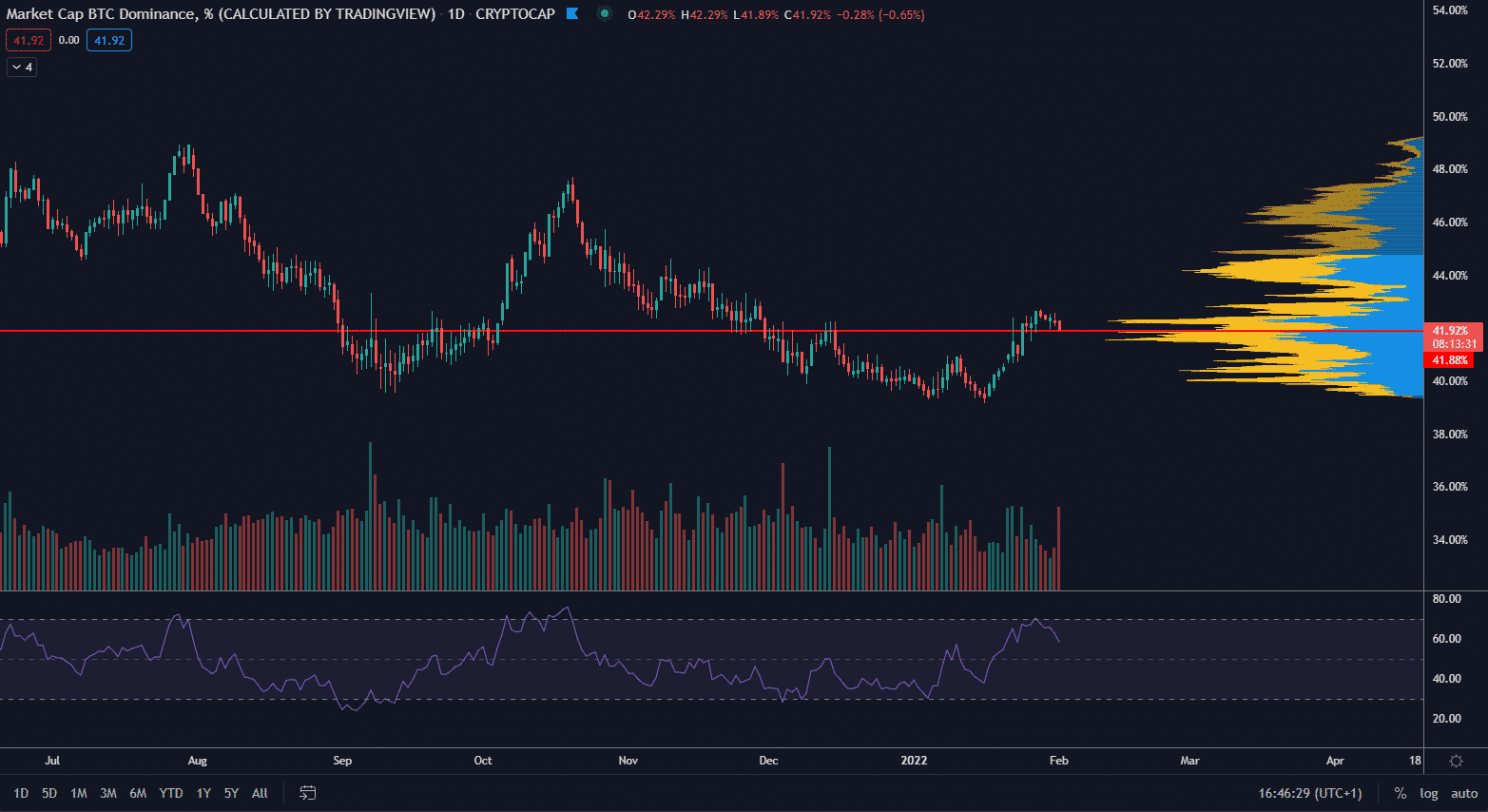Click the blue flag icon beside CRYPTOCAP

click(572, 14)
